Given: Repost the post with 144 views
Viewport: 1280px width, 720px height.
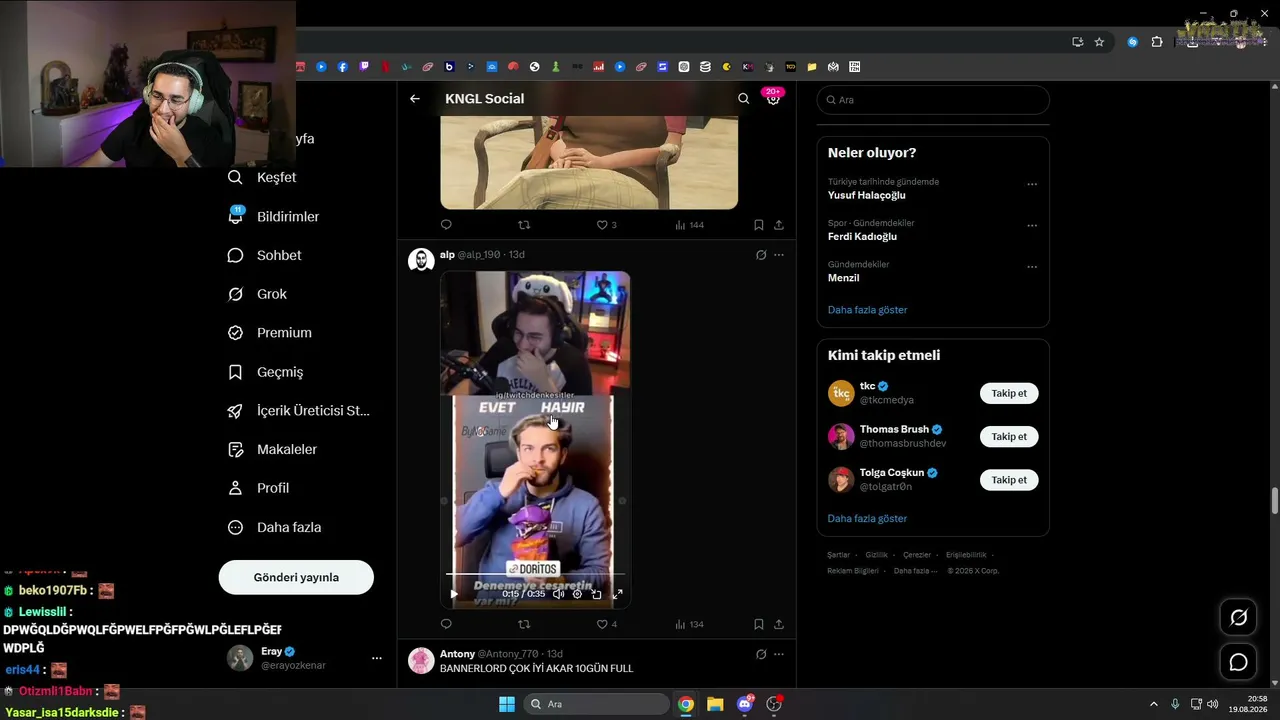Looking at the screenshot, I should [524, 225].
